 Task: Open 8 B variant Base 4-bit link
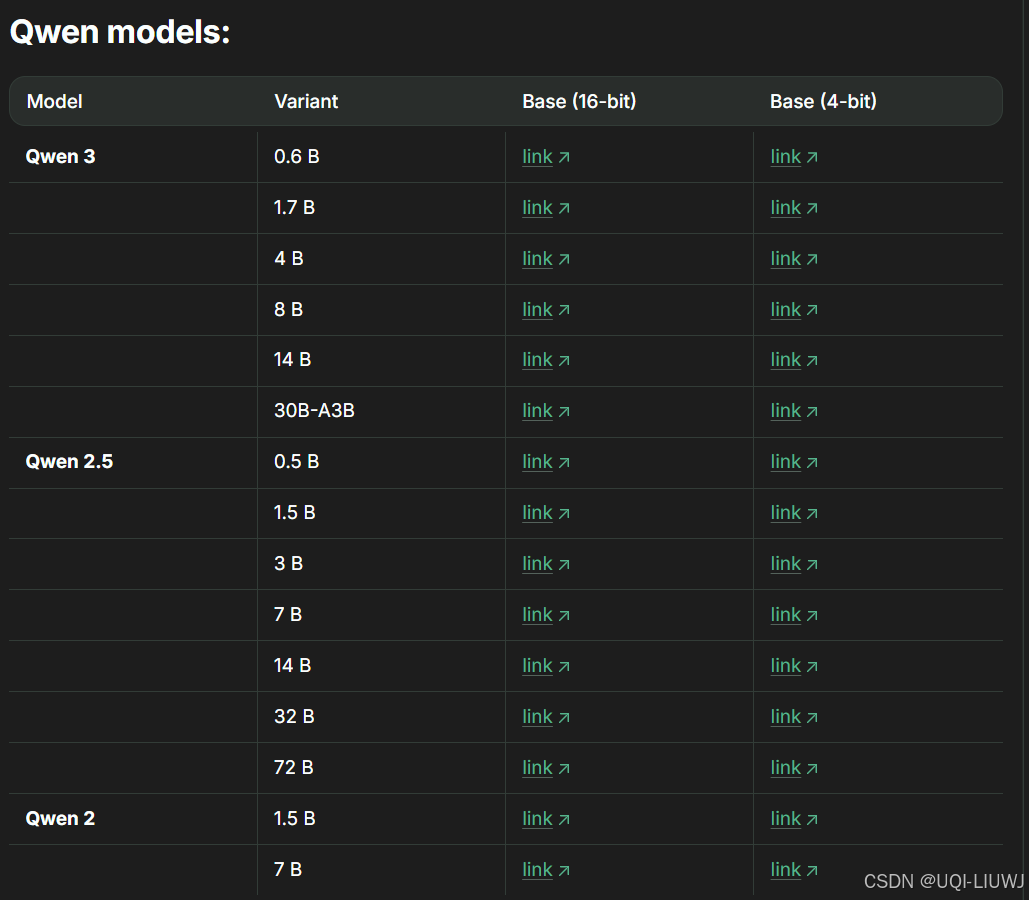[x=793, y=309]
